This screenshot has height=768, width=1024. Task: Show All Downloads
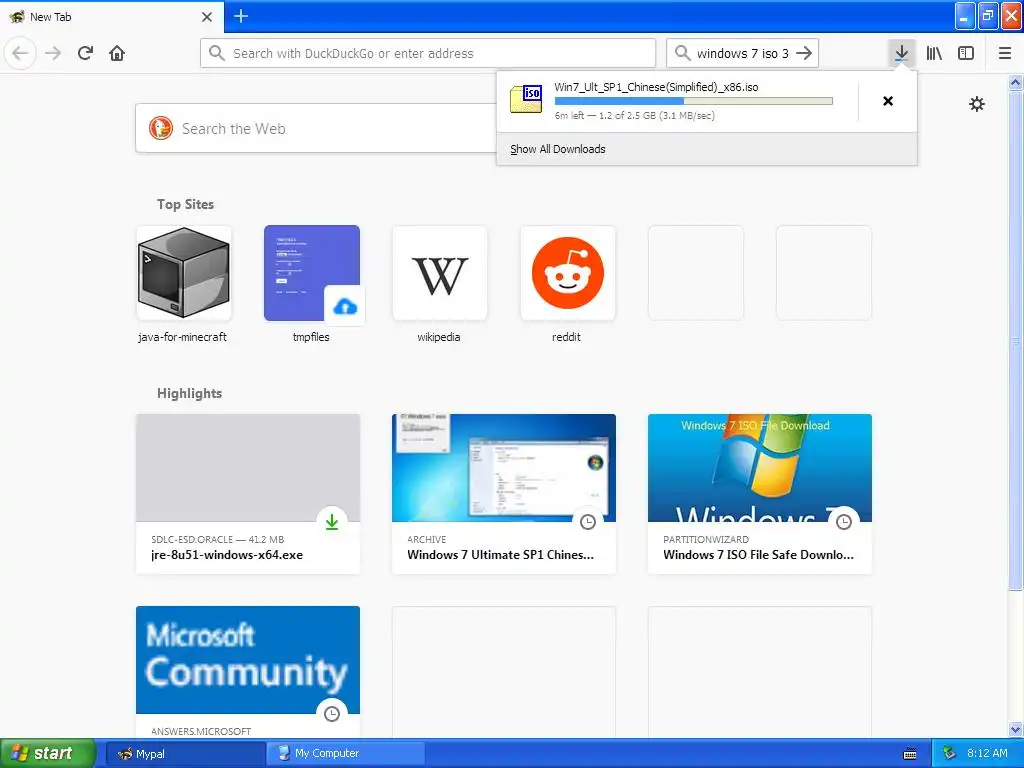pyautogui.click(x=558, y=149)
